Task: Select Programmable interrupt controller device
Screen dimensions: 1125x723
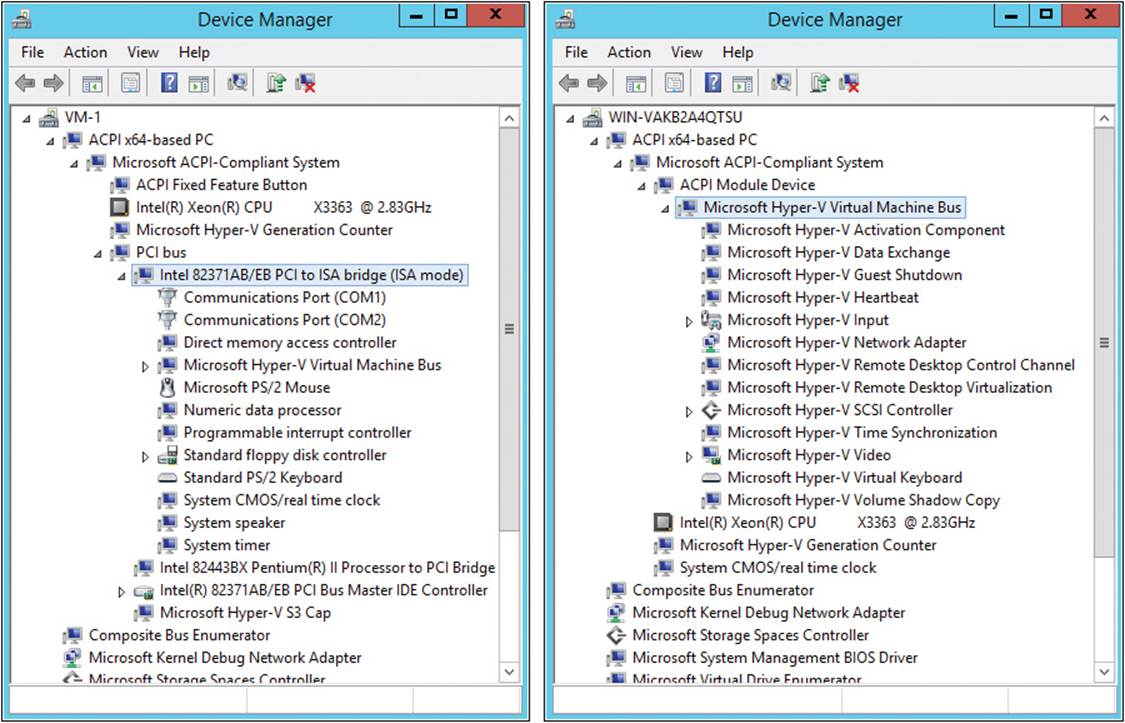Action: coord(297,433)
